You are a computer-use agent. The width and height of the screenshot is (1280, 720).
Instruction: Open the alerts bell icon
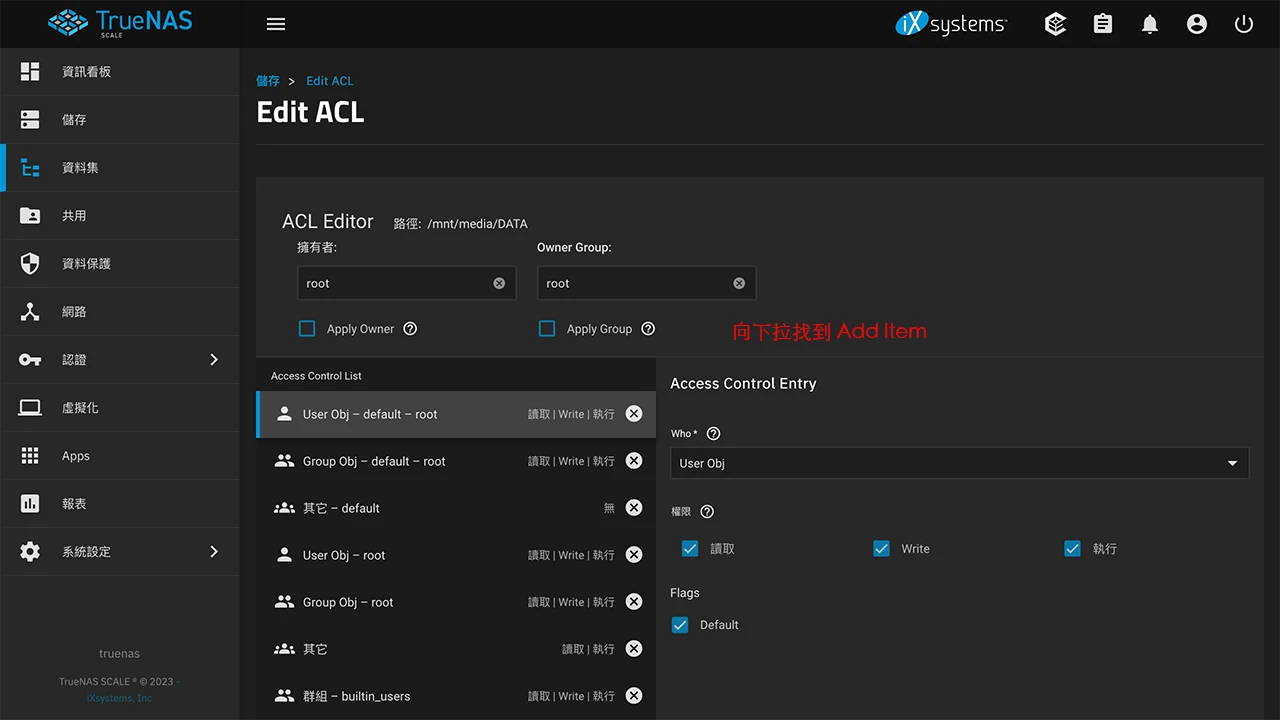pyautogui.click(x=1150, y=24)
